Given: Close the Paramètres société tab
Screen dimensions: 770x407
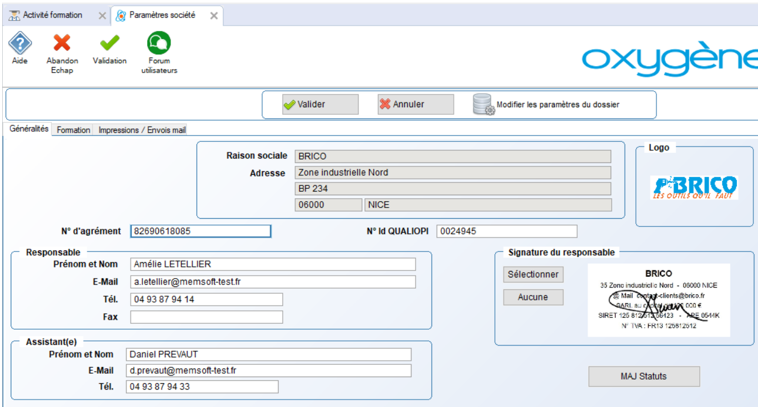Looking at the screenshot, I should coord(214,16).
